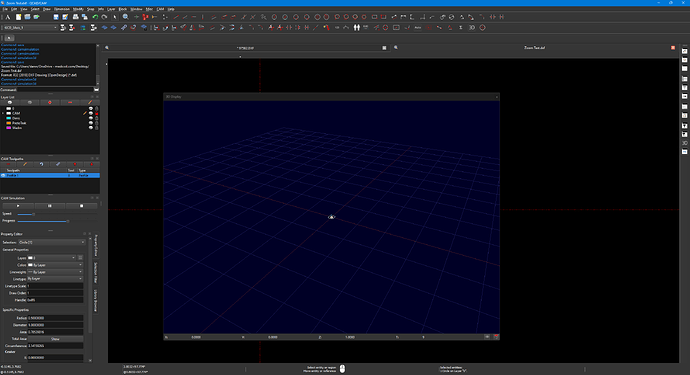Click the Hide All Layers icon
690x375 pixels.
tap(29, 102)
